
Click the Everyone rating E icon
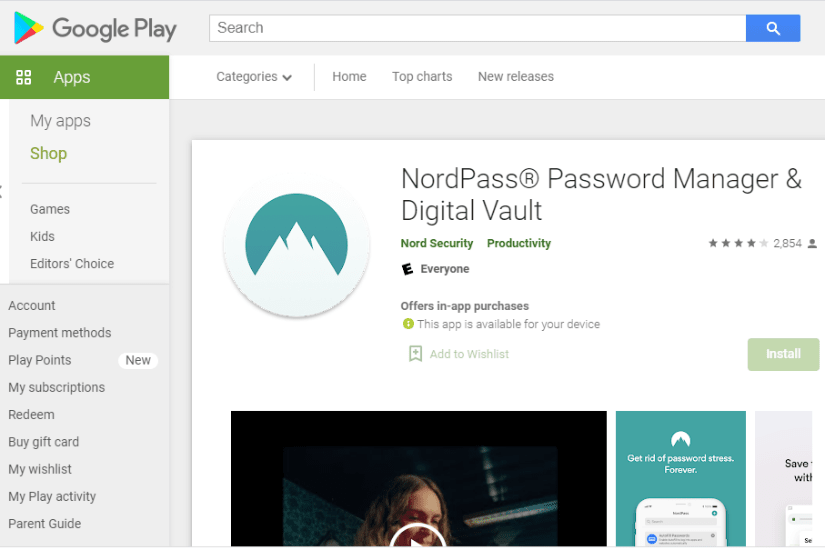click(407, 269)
